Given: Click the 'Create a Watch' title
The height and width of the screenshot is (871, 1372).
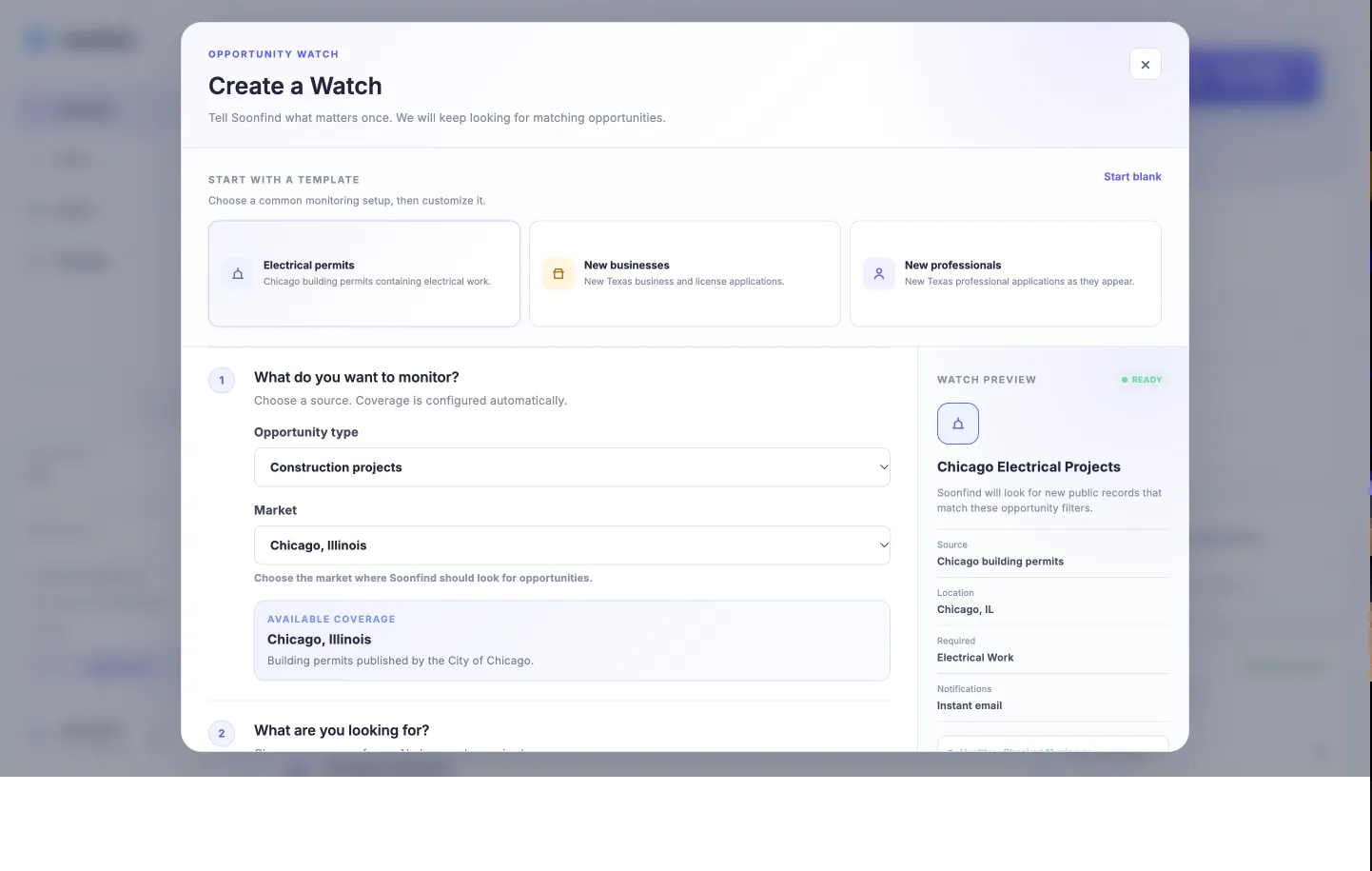Looking at the screenshot, I should [x=295, y=87].
